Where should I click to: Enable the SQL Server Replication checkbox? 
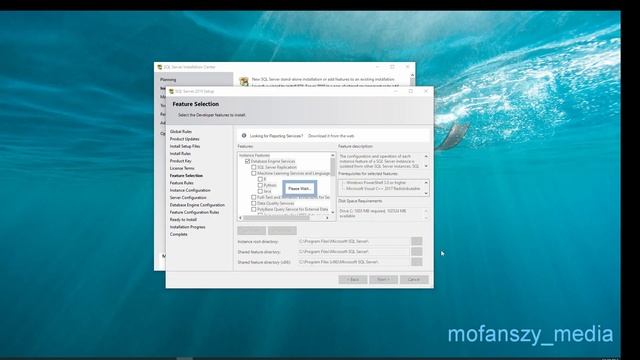click(254, 167)
